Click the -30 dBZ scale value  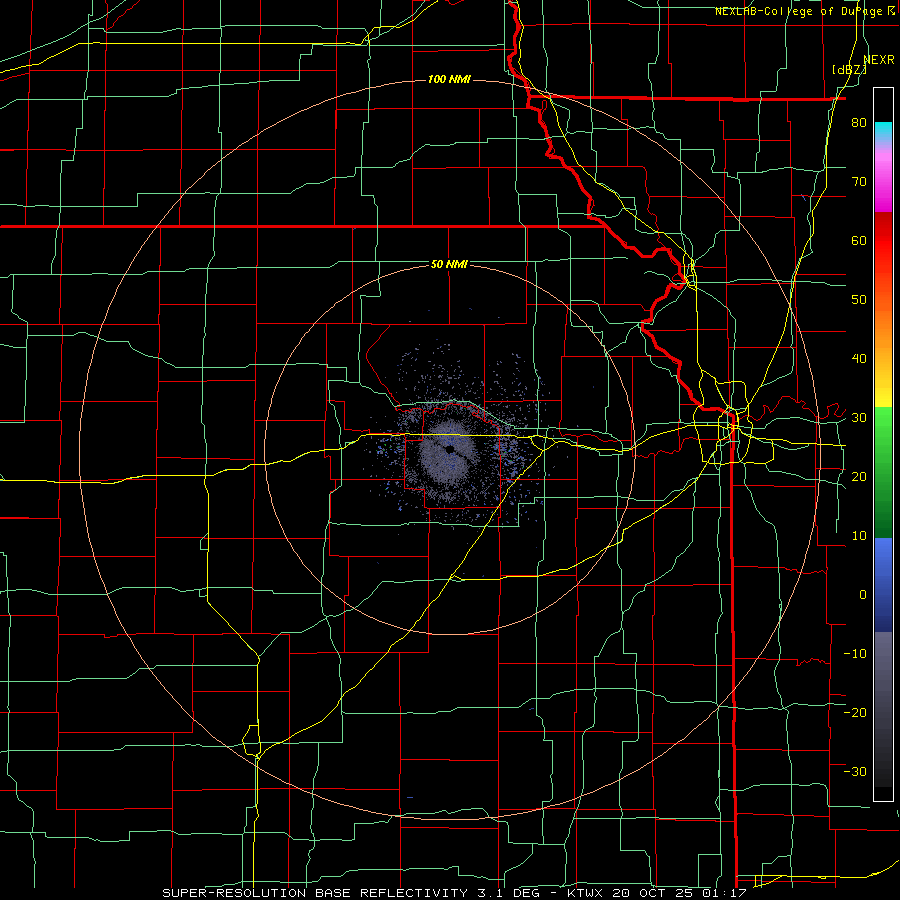[855, 771]
